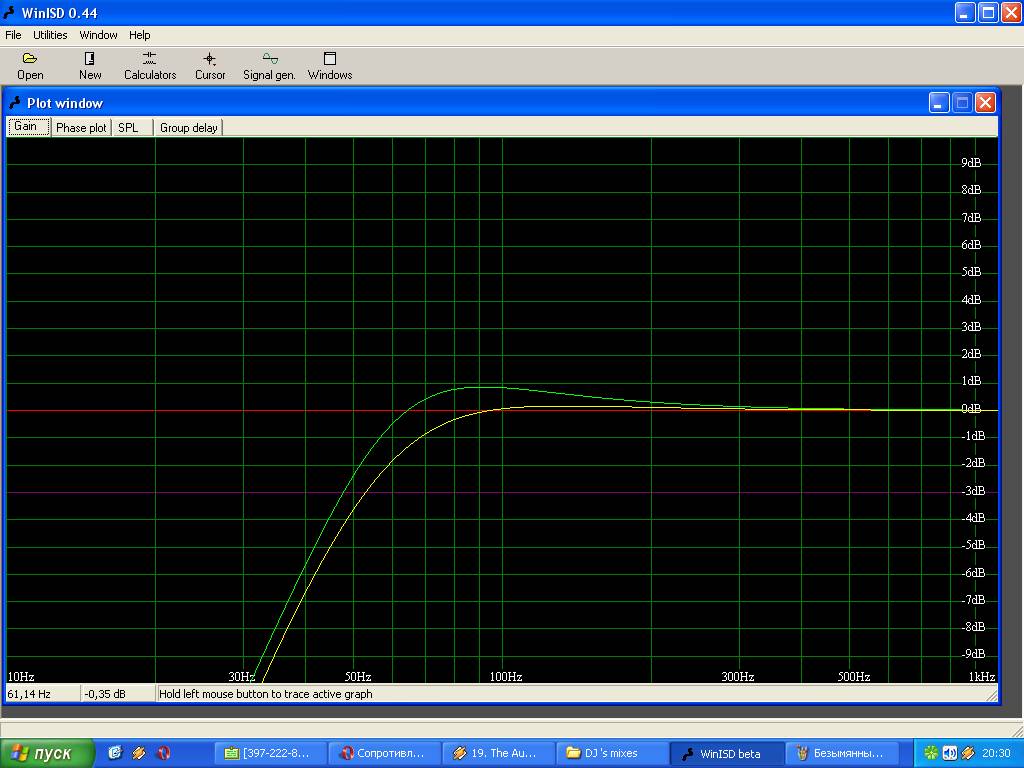The image size is (1024, 768).
Task: Click the Windows toolbar icon
Action: click(x=330, y=66)
